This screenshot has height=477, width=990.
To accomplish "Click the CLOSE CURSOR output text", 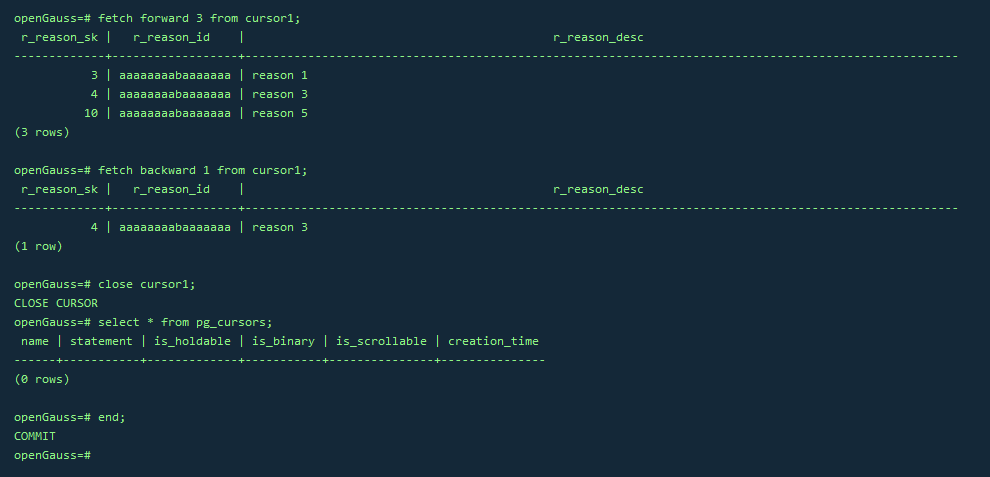I will (56, 303).
